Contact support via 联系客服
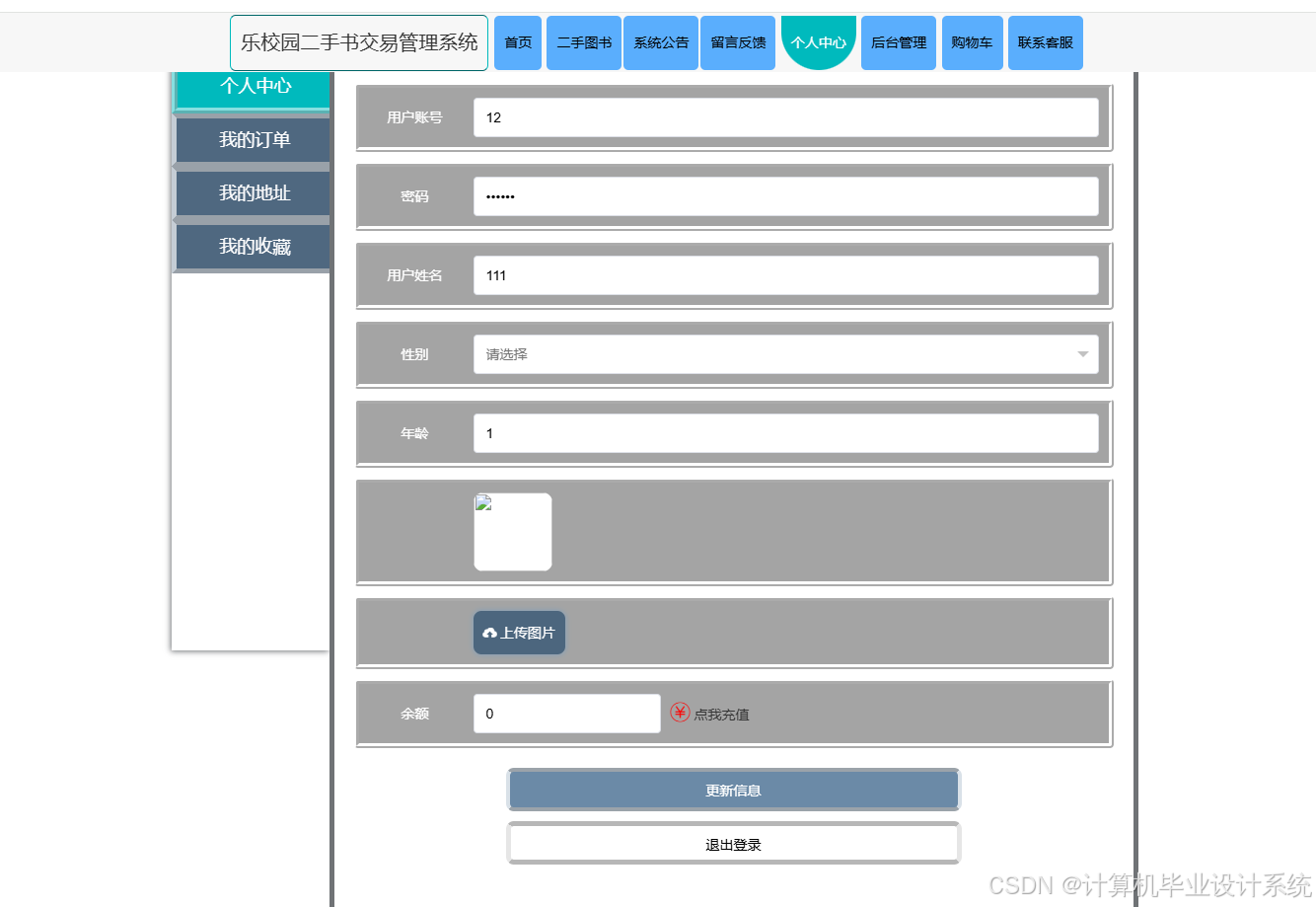The image size is (1316, 907). click(x=1045, y=42)
